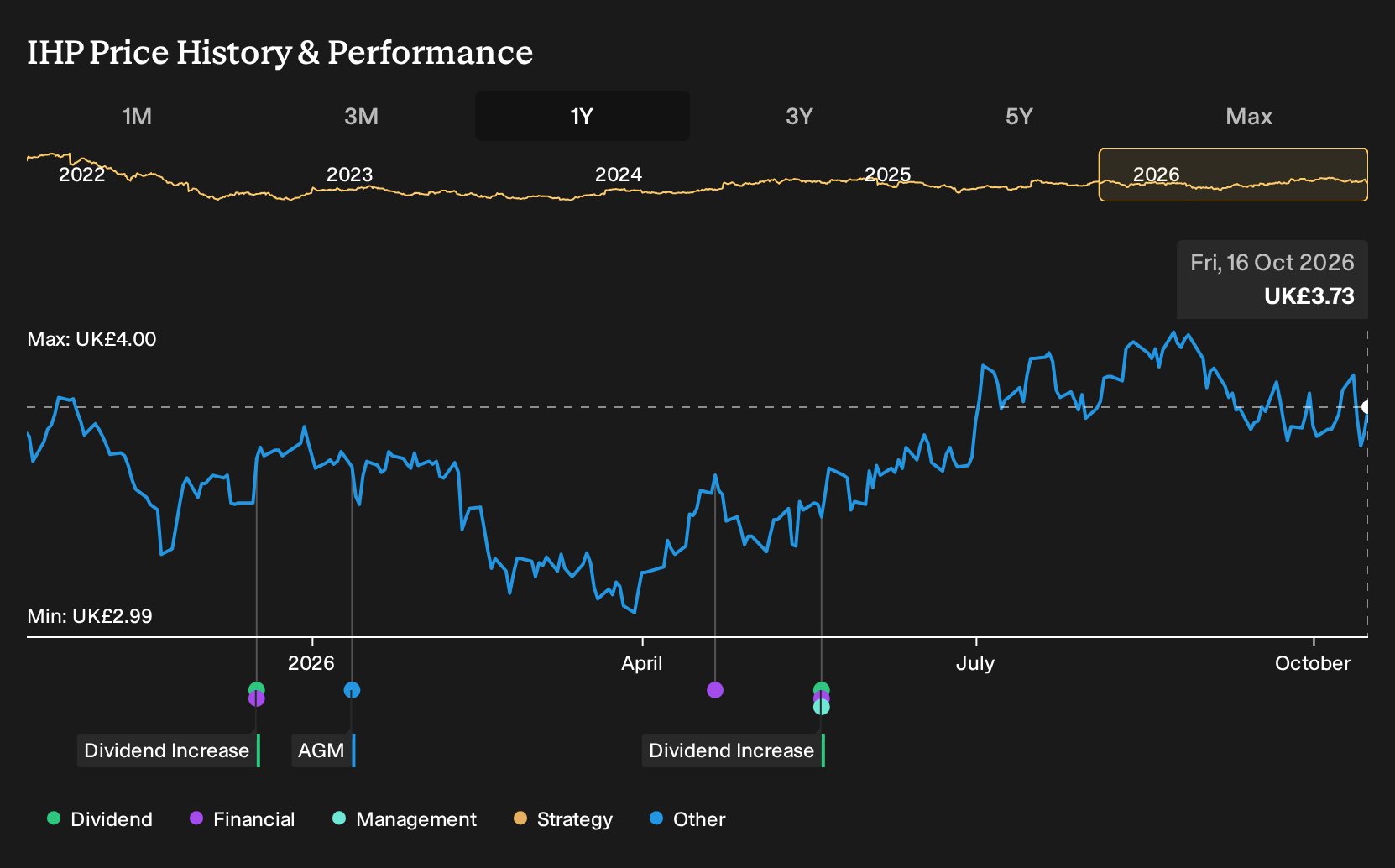Switch to the 3Y range tab
Screen dimensions: 1395x868
[799, 116]
